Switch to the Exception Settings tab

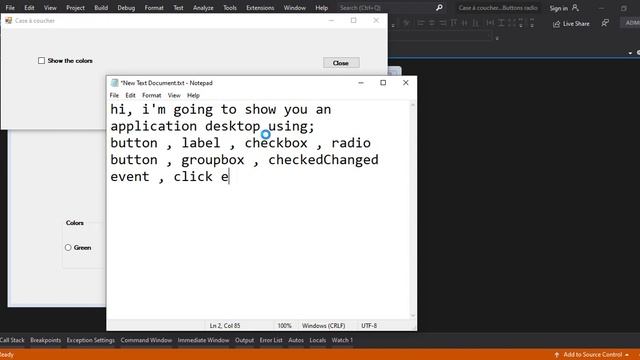click(x=91, y=340)
